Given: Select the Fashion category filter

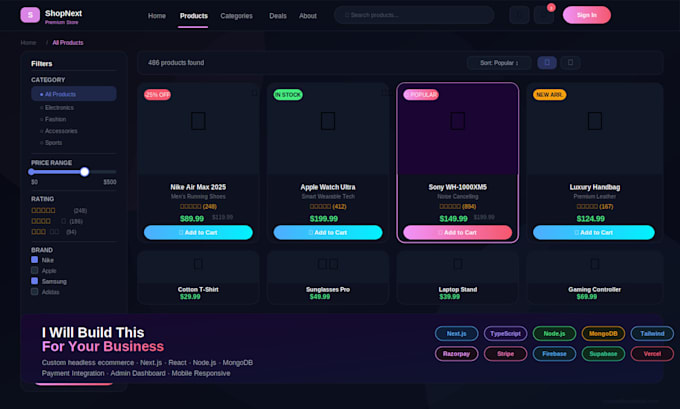Looking at the screenshot, I should [53, 119].
